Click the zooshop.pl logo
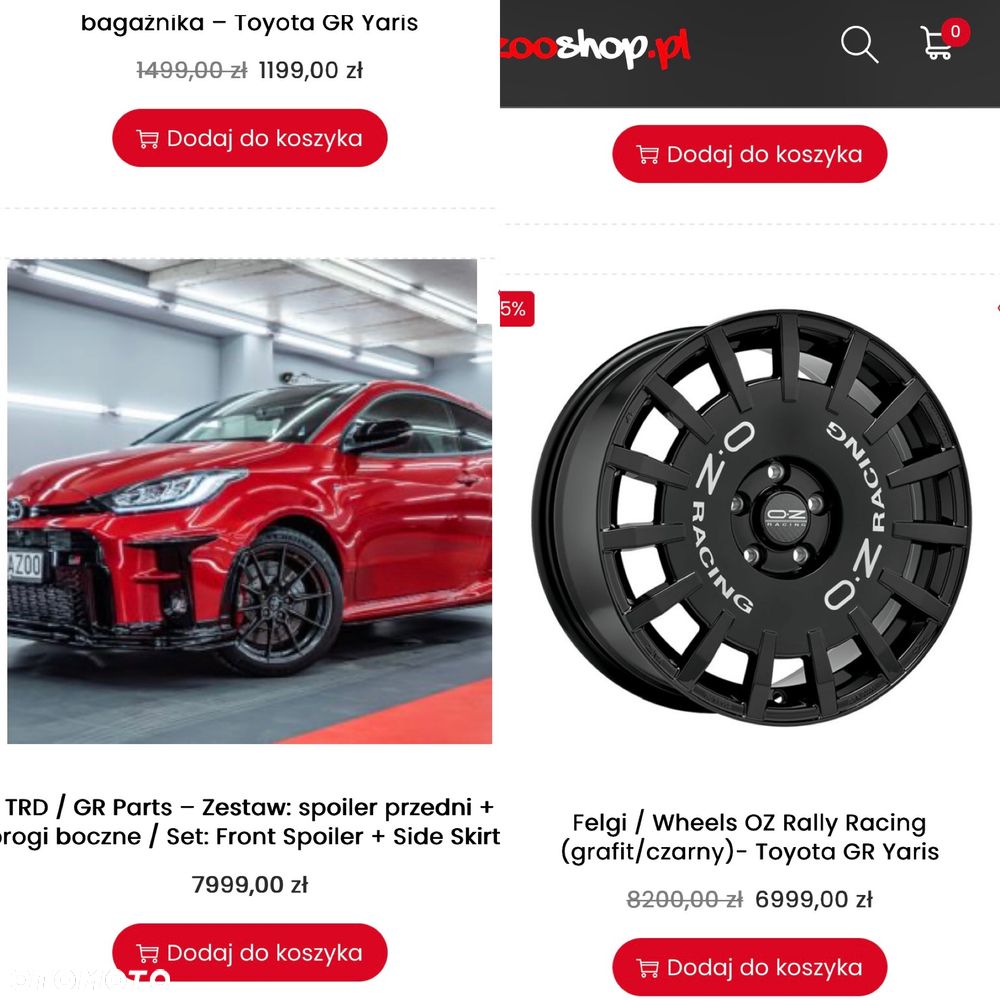Viewport: 1000px width, 1000px height. [x=596, y=47]
